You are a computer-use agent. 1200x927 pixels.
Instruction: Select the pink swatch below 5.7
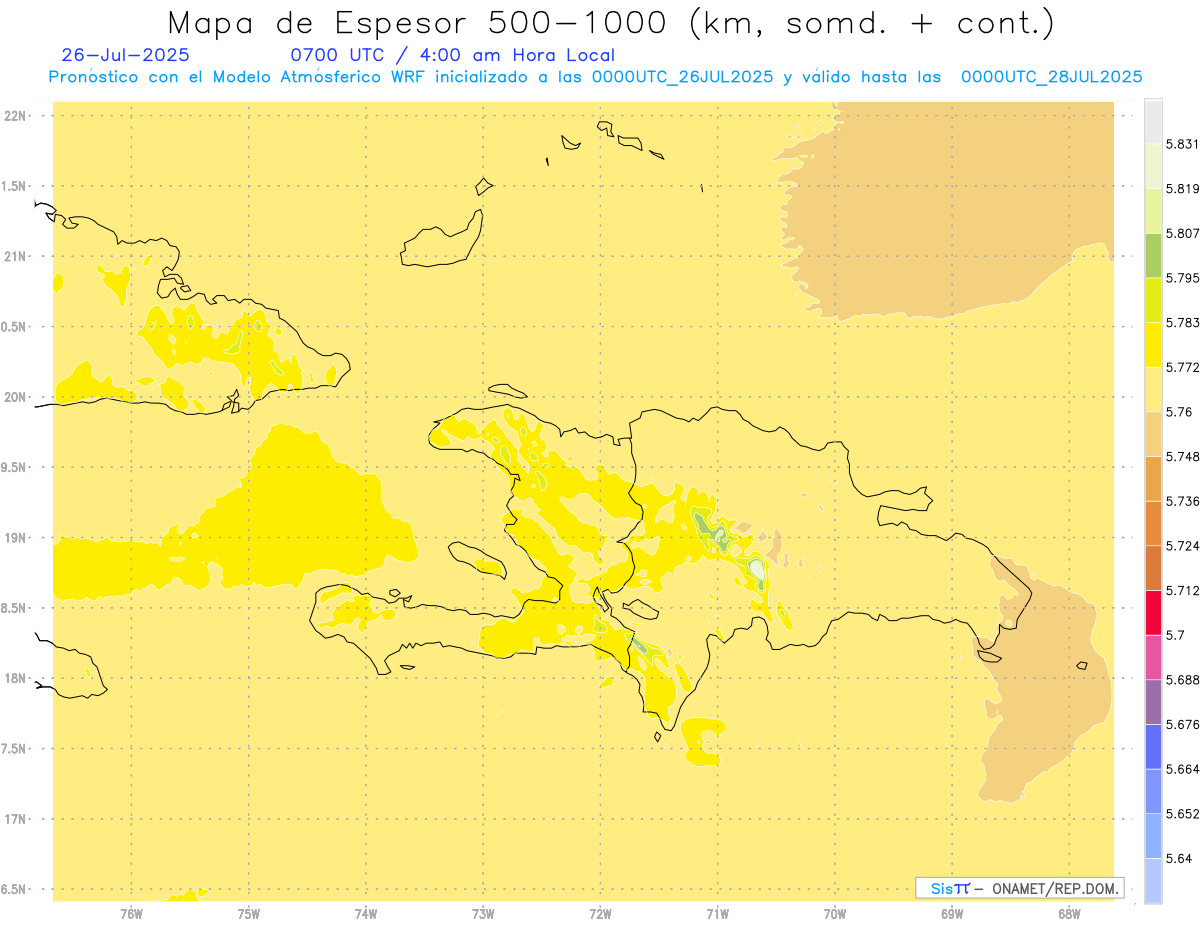pos(1153,657)
